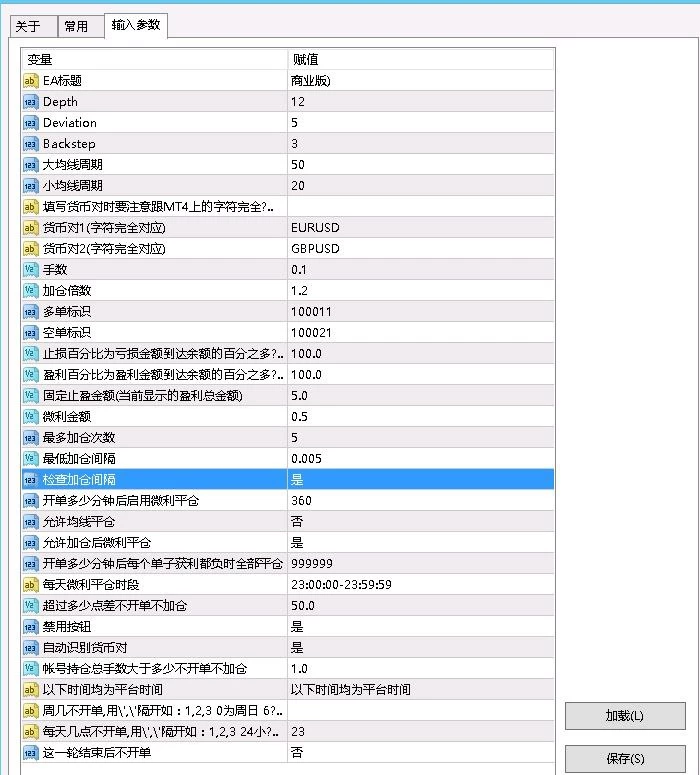Switch to the 常用 tab
The image size is (700, 775).
click(76, 26)
